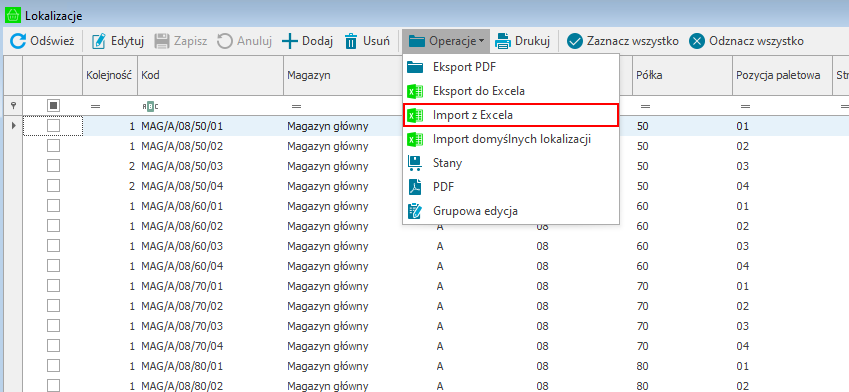Choose Eksport do Excela menu entry
Viewport: 849px width, 392px height.
[511, 92]
